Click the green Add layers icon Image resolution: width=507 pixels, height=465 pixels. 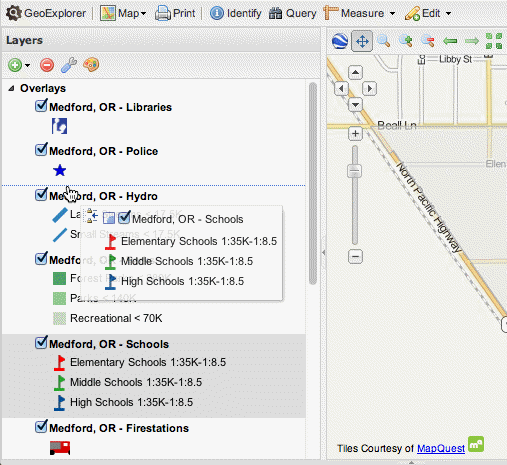point(15,65)
